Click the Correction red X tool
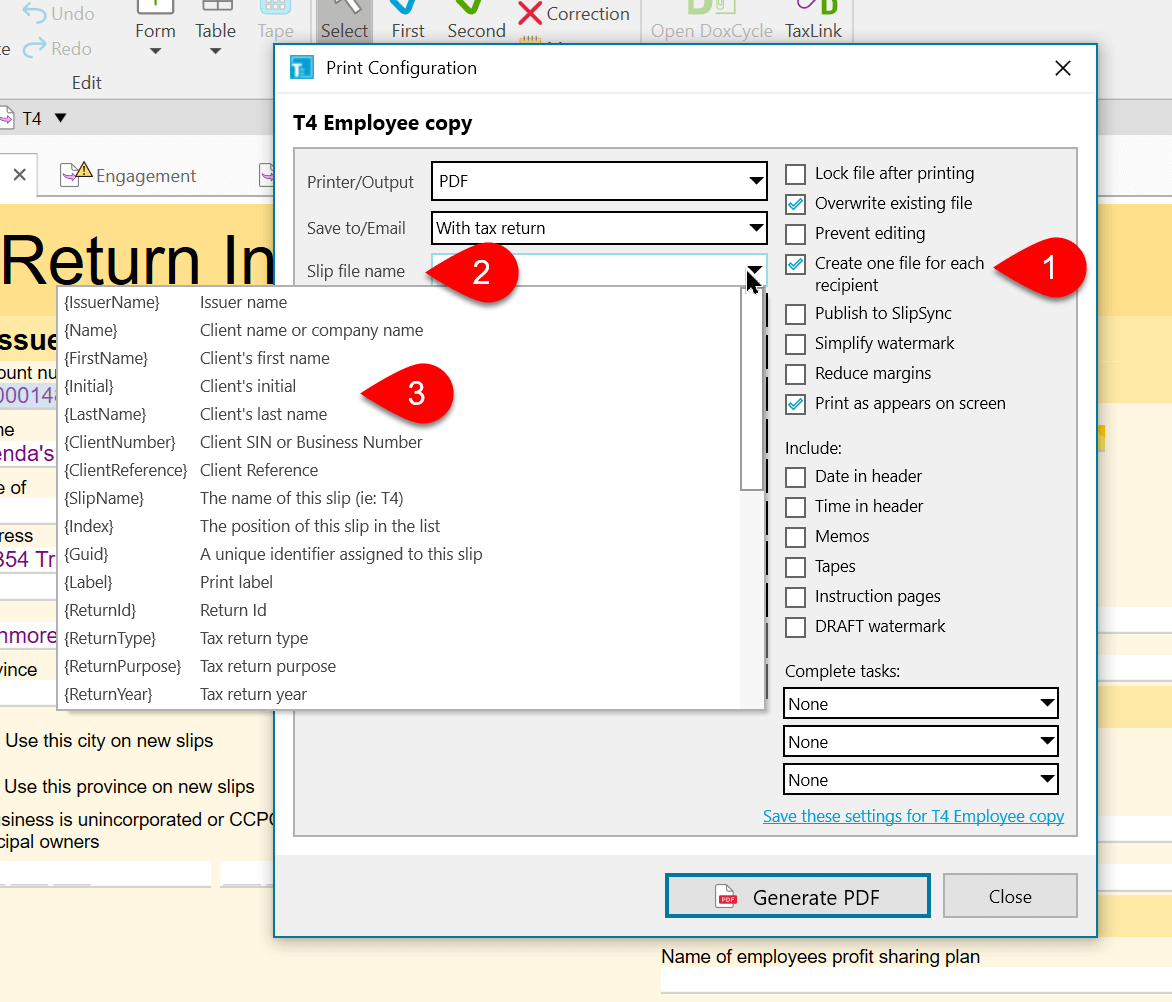 (x=574, y=13)
